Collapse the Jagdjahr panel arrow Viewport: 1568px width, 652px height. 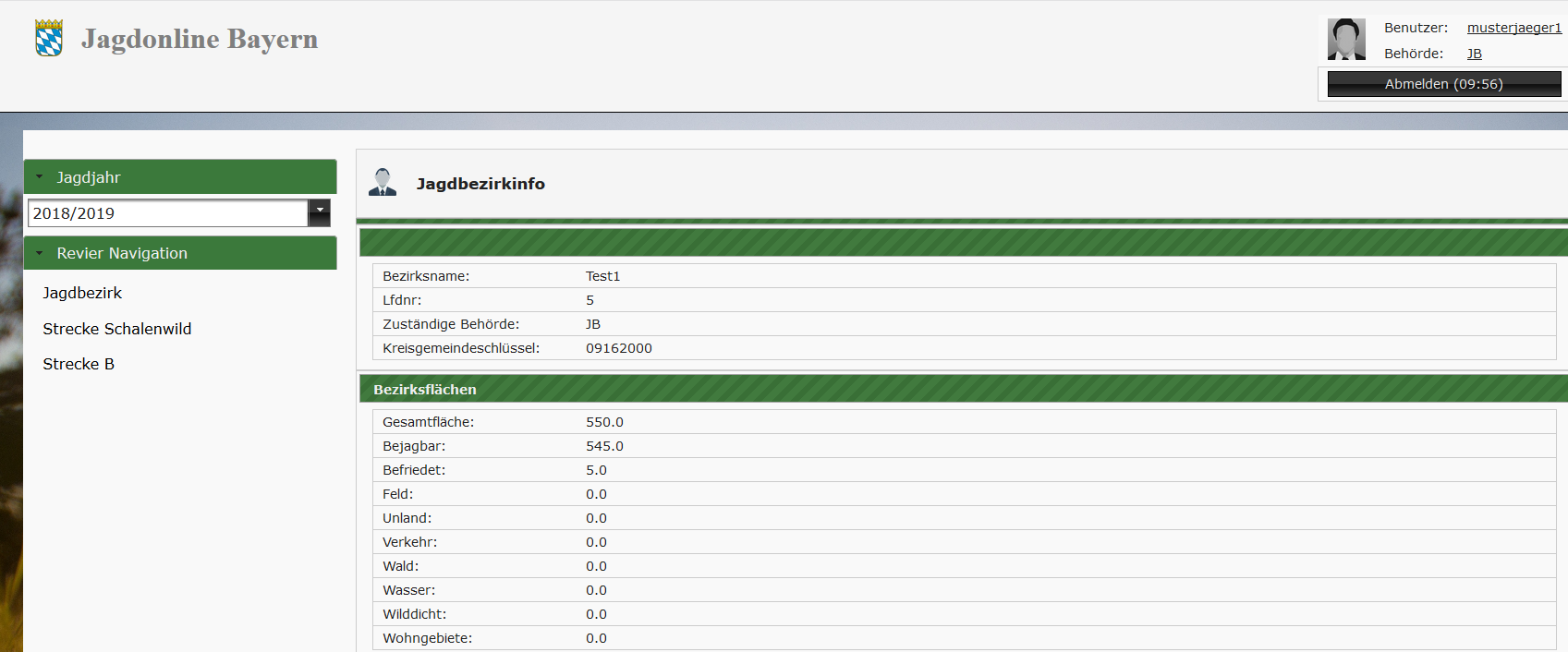pyautogui.click(x=40, y=176)
